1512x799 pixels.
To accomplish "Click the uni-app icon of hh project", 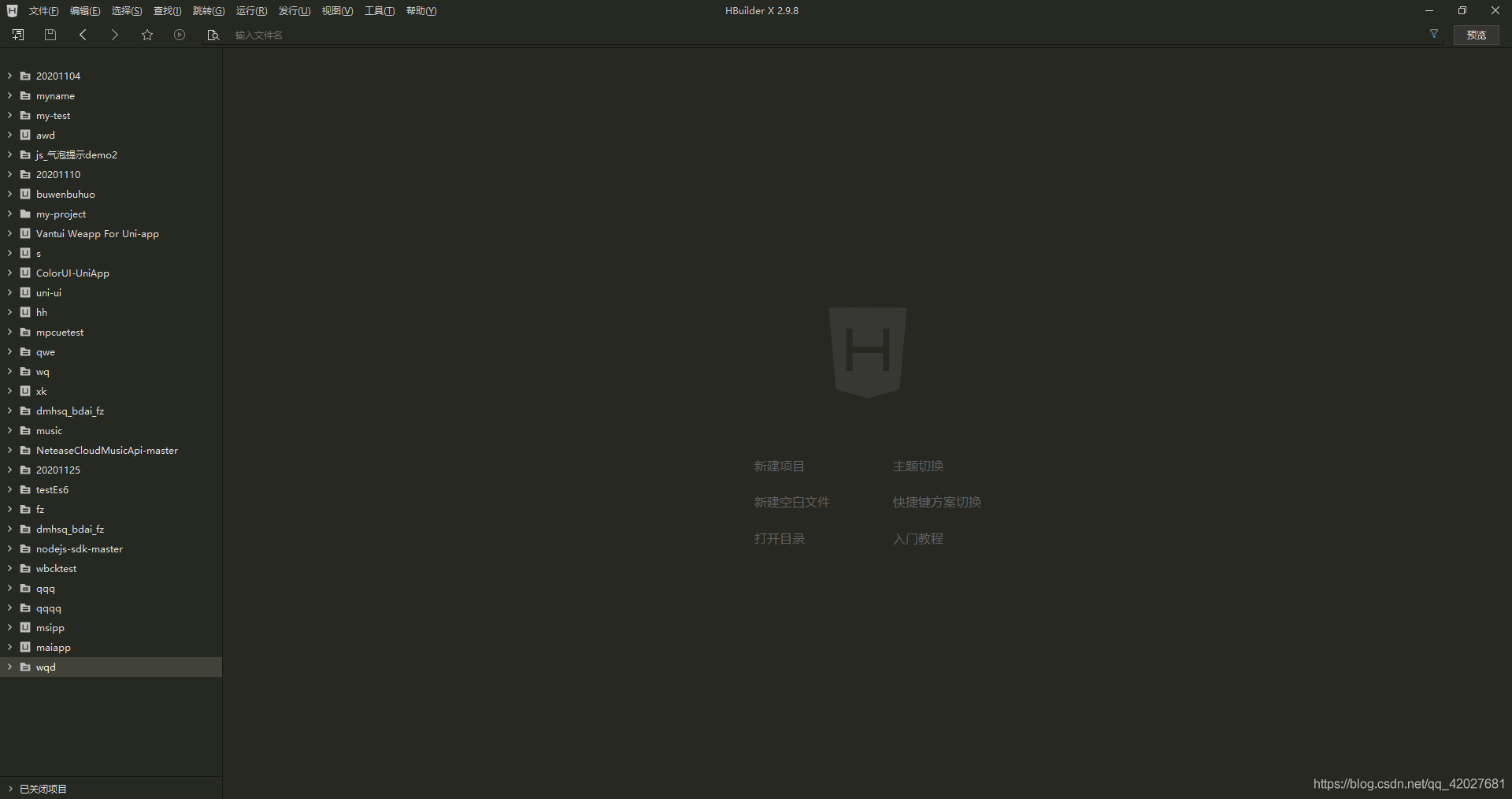I will [x=25, y=312].
